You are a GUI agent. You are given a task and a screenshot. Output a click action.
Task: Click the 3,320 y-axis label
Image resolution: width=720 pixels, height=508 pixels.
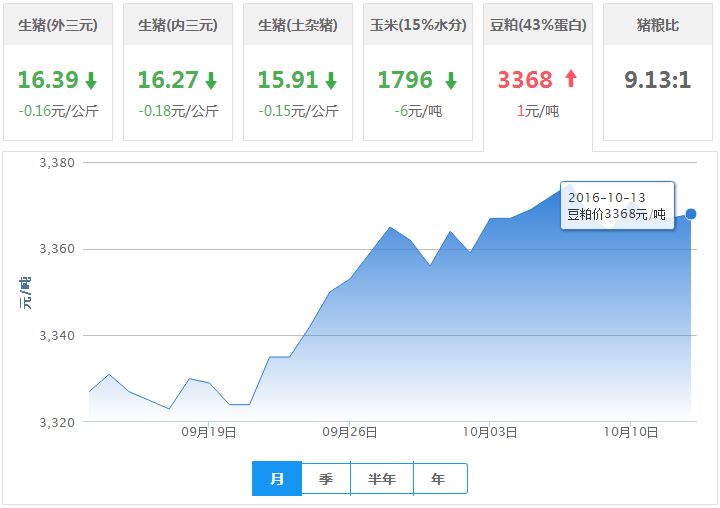coord(57,423)
